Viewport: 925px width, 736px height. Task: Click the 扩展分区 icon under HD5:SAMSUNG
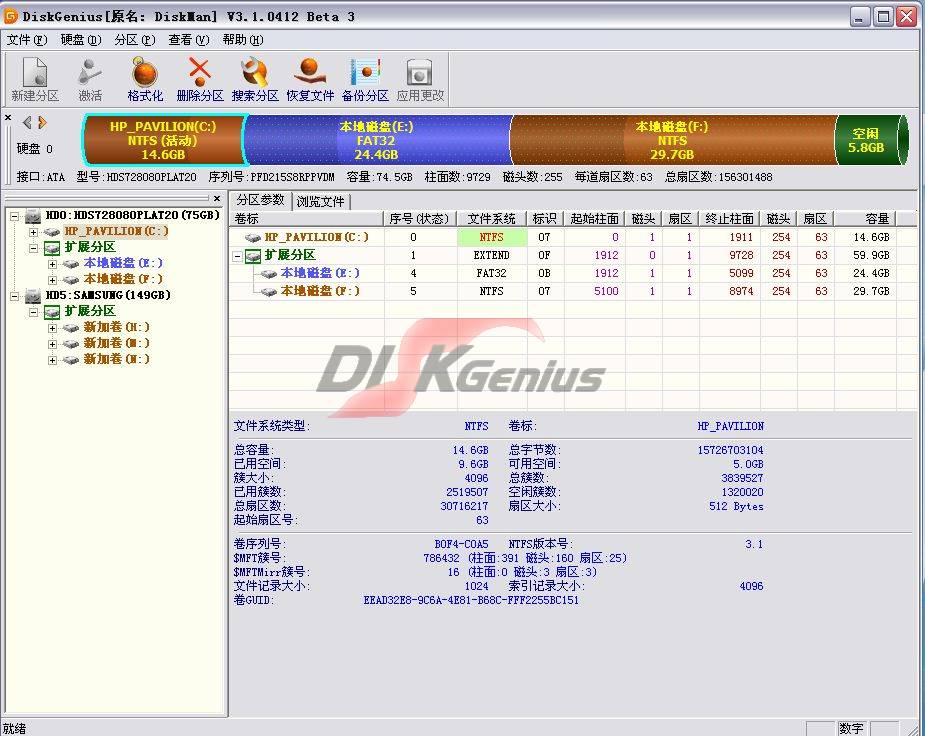[x=52, y=312]
